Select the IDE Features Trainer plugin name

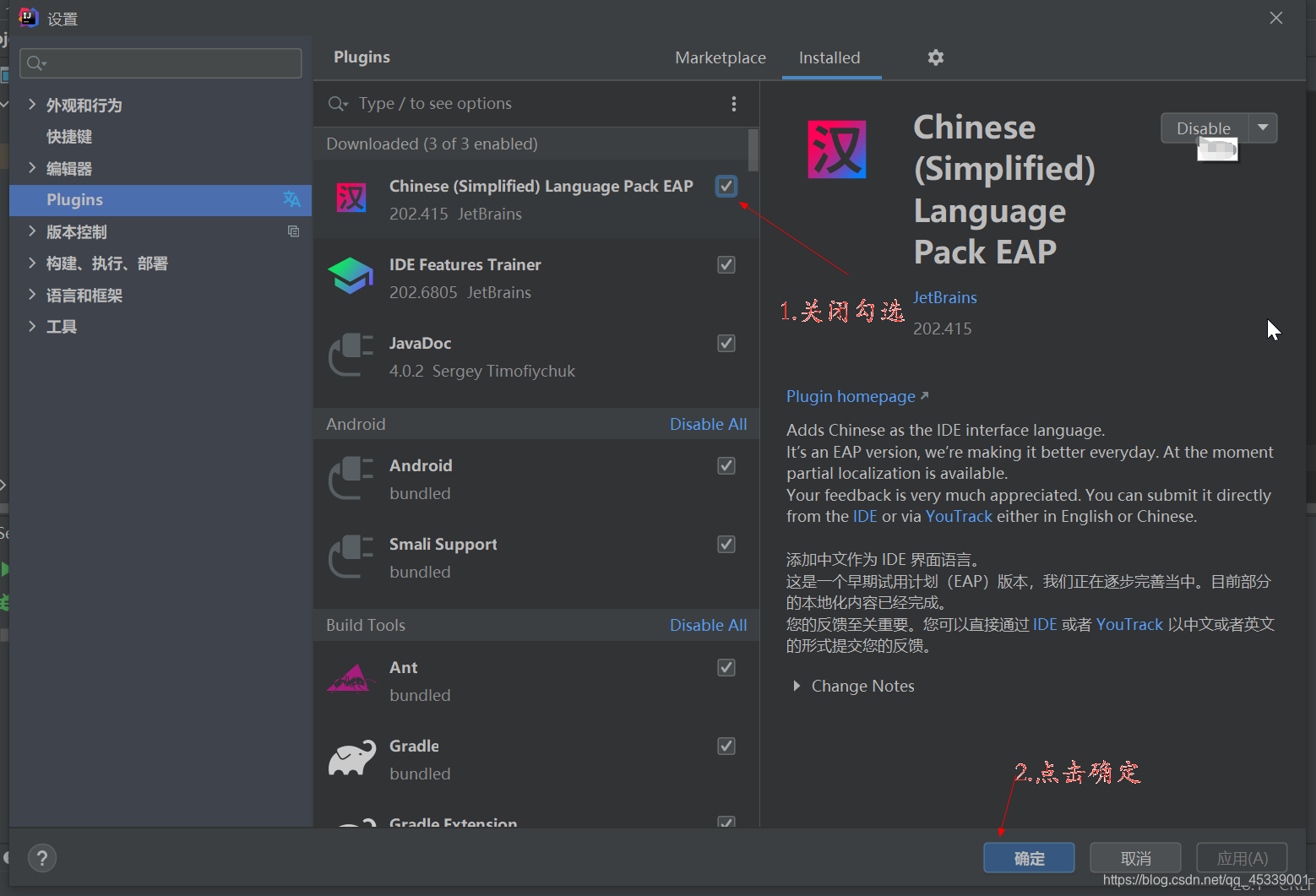click(x=465, y=264)
